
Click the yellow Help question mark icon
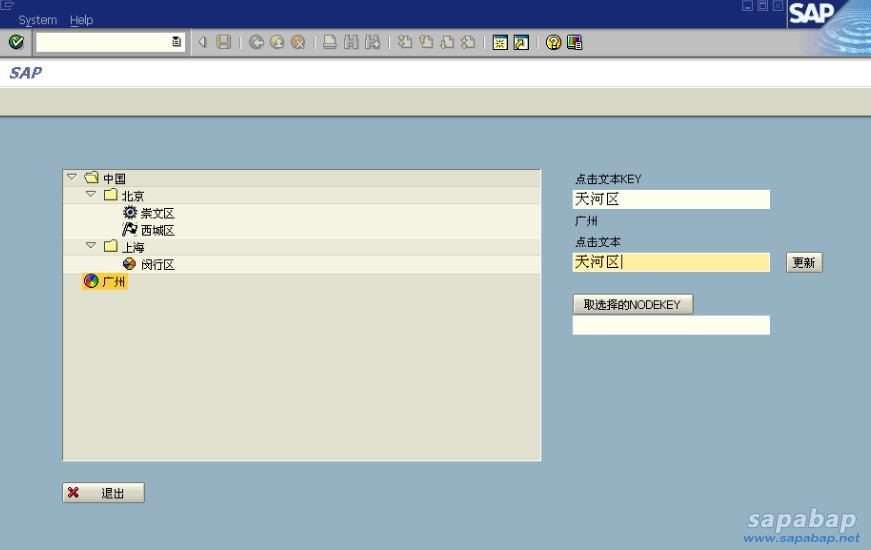click(x=553, y=42)
